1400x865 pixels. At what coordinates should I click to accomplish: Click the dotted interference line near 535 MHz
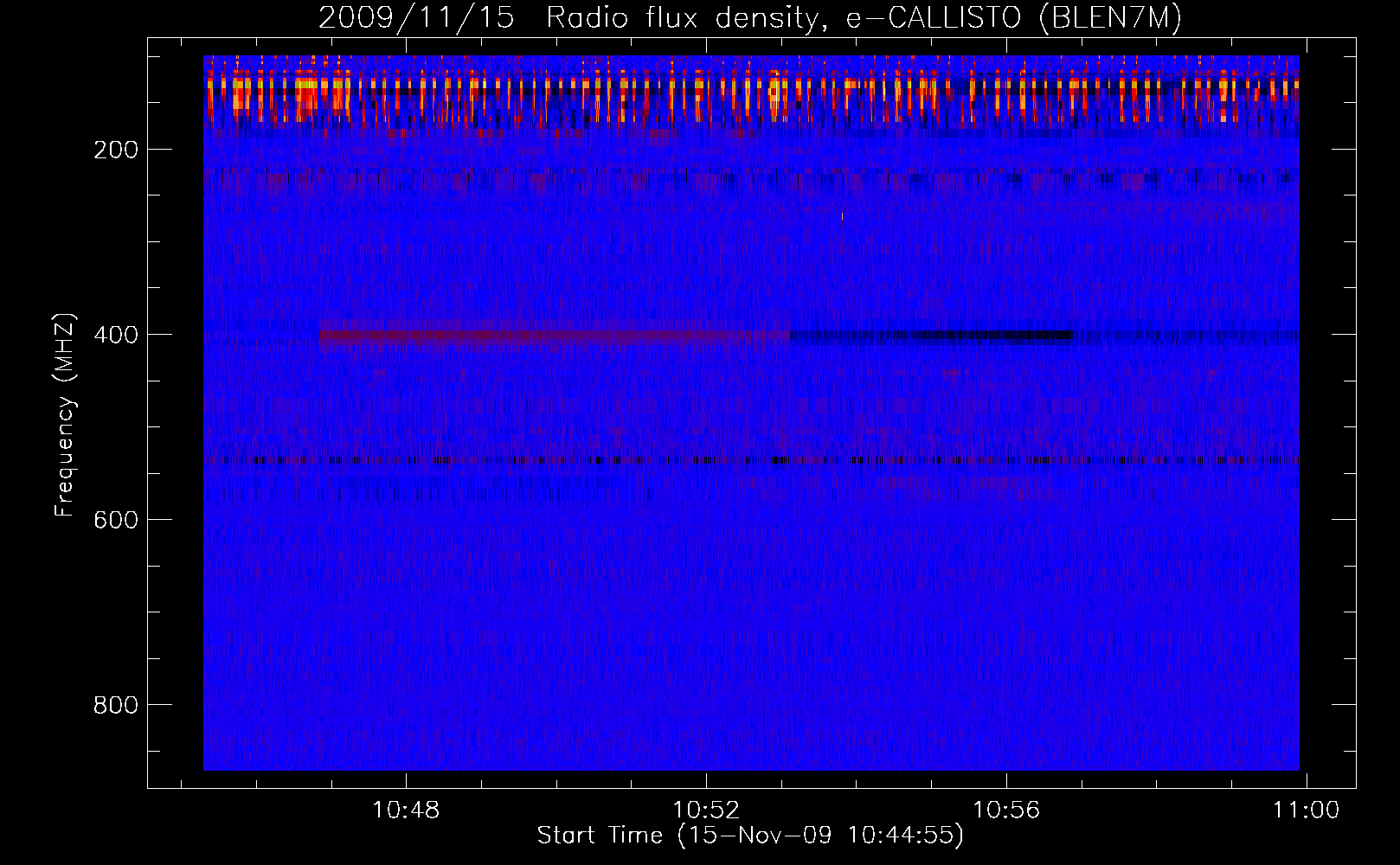click(x=751, y=460)
